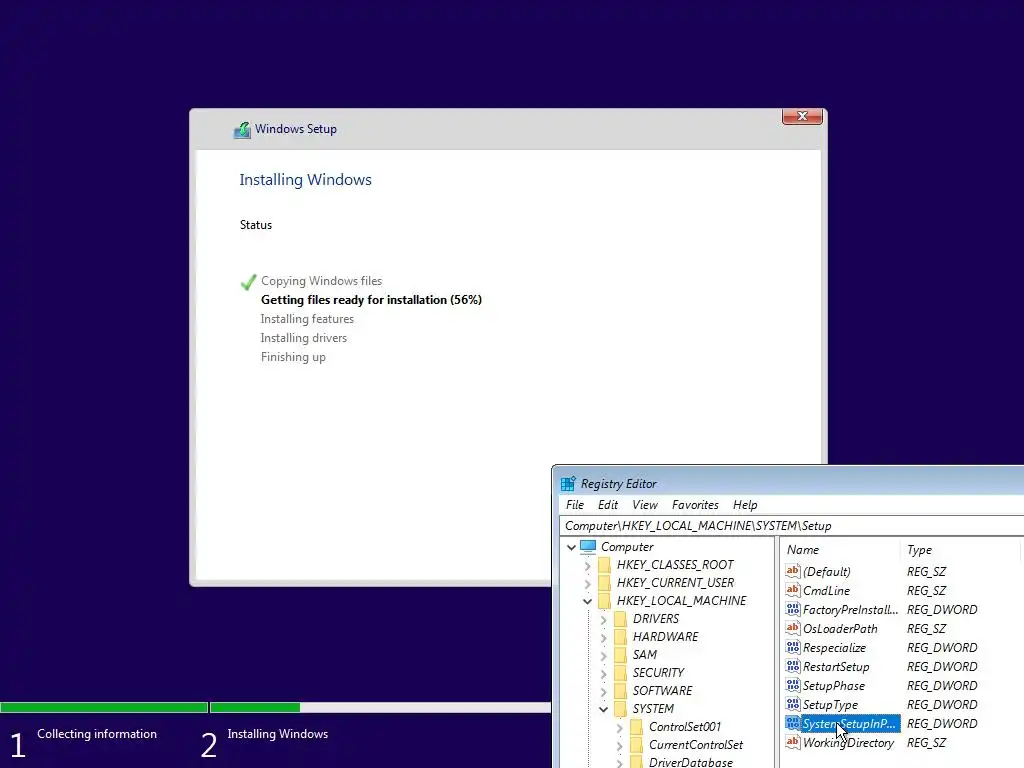Click the RestartSetup DWORD value icon
The height and width of the screenshot is (768, 1024).
(793, 666)
